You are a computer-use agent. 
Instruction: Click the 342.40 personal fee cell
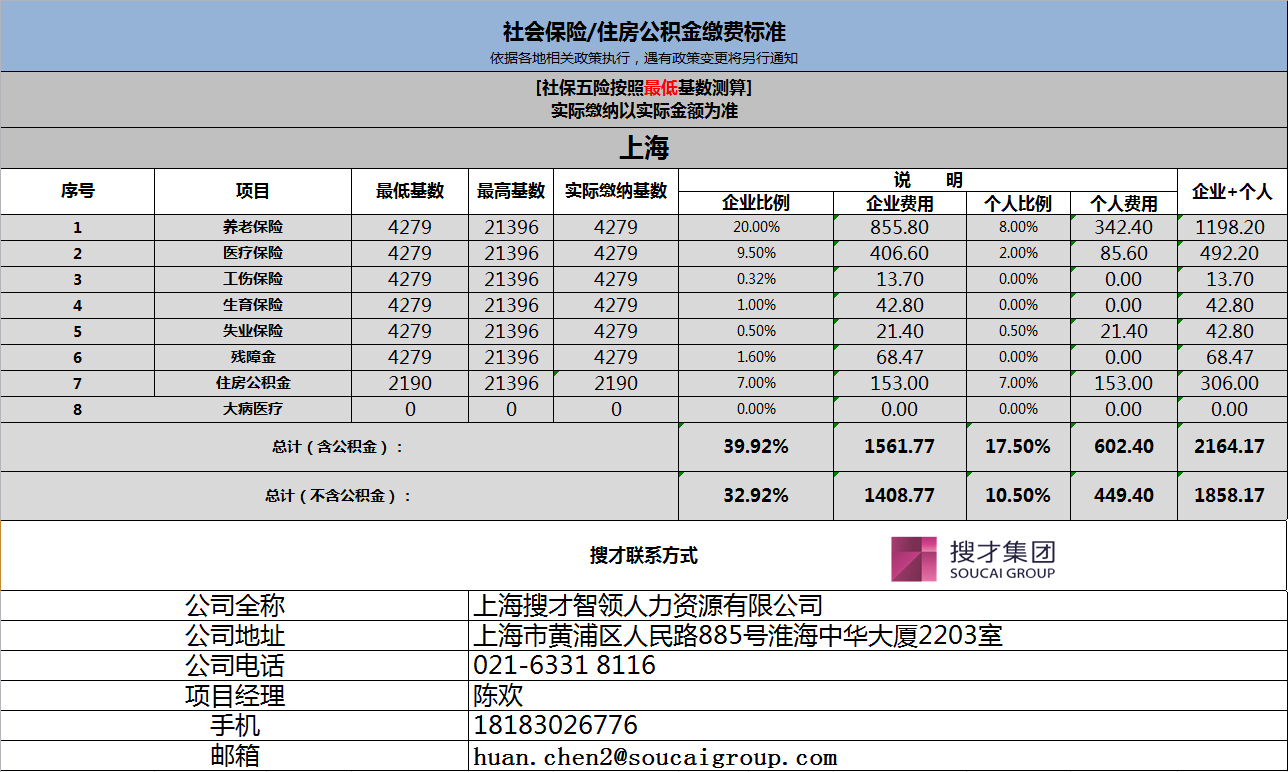pos(1123,227)
